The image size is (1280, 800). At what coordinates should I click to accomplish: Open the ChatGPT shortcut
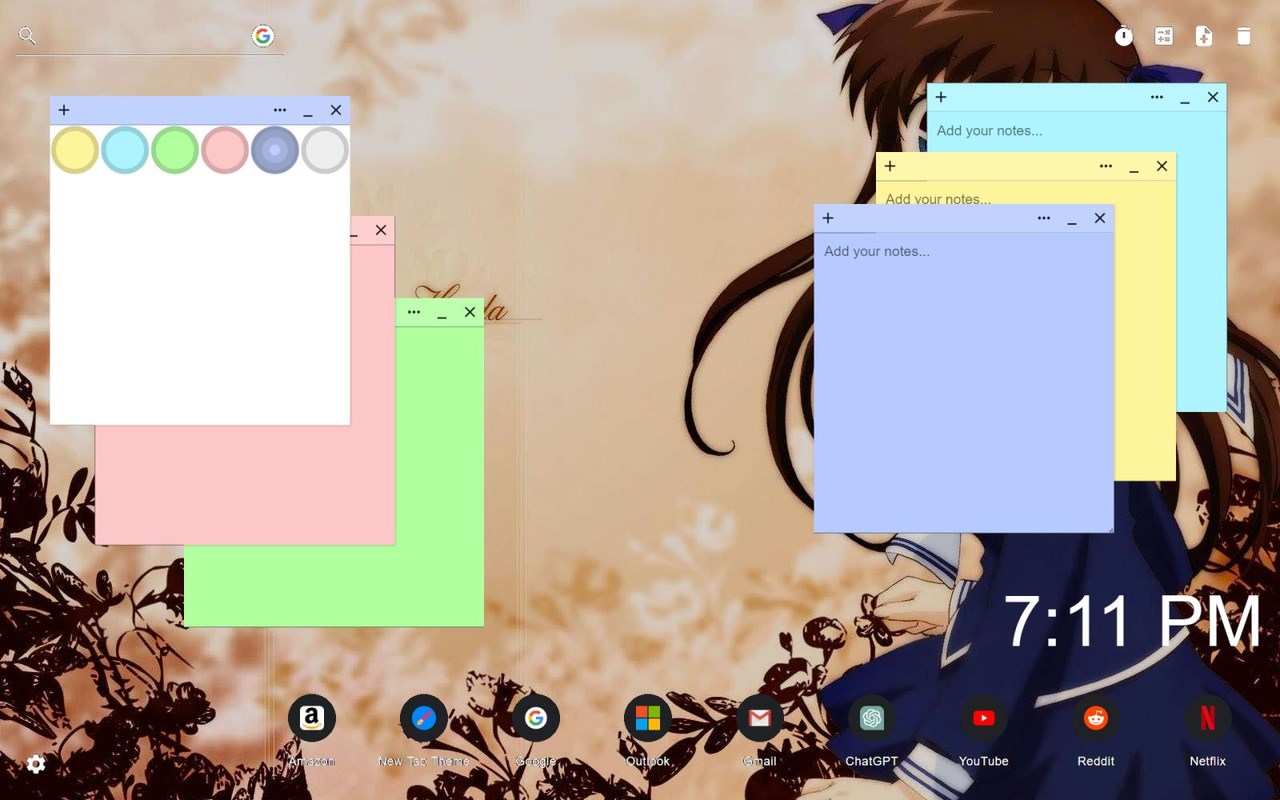point(872,718)
